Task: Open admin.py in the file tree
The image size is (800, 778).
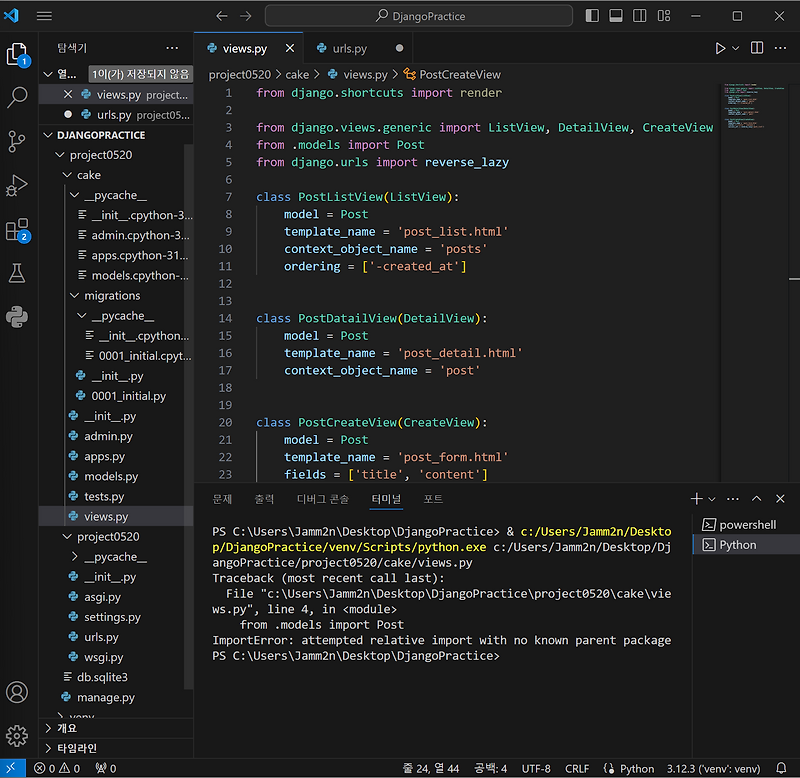Action: [x=108, y=436]
